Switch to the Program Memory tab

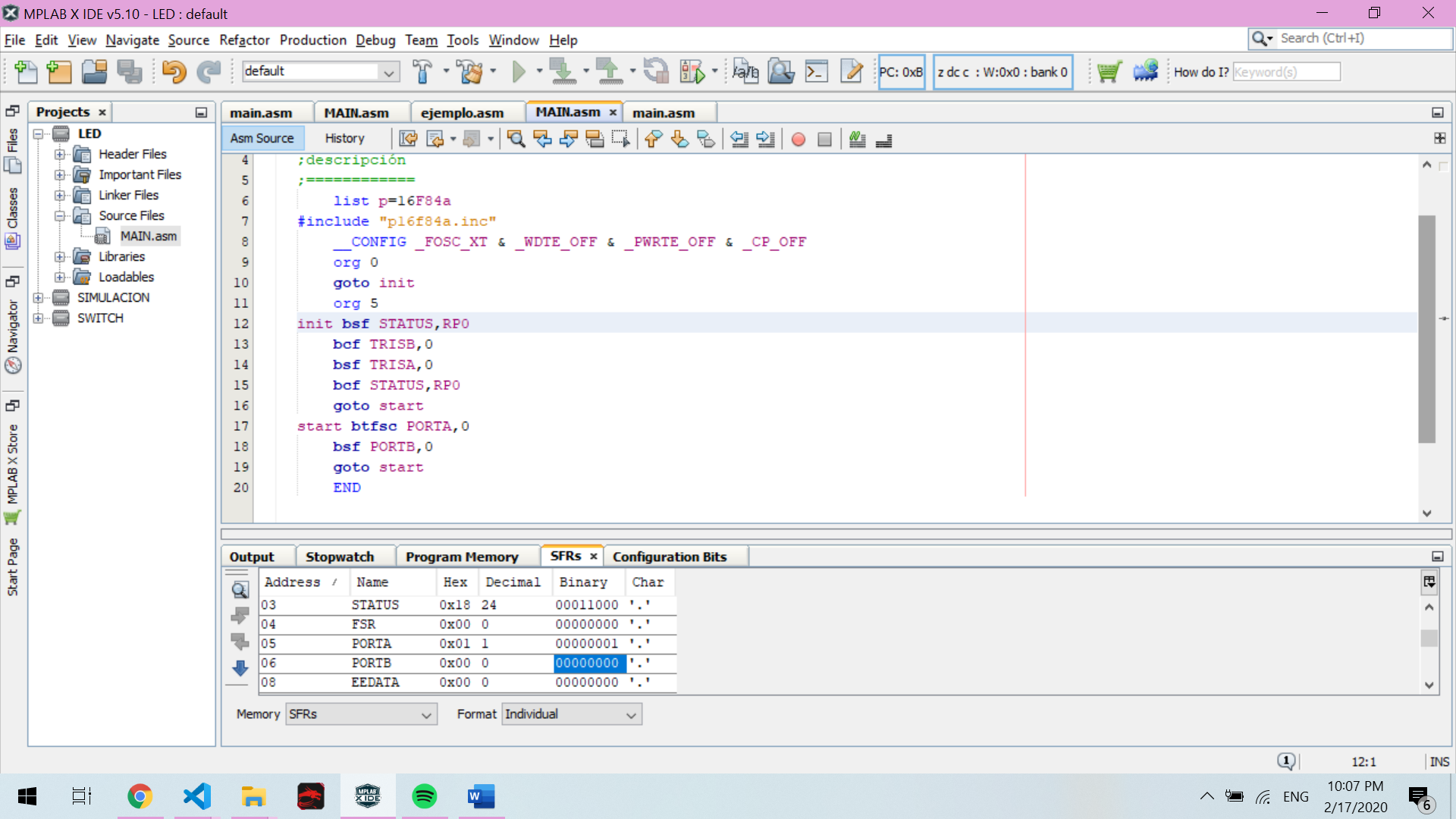461,557
